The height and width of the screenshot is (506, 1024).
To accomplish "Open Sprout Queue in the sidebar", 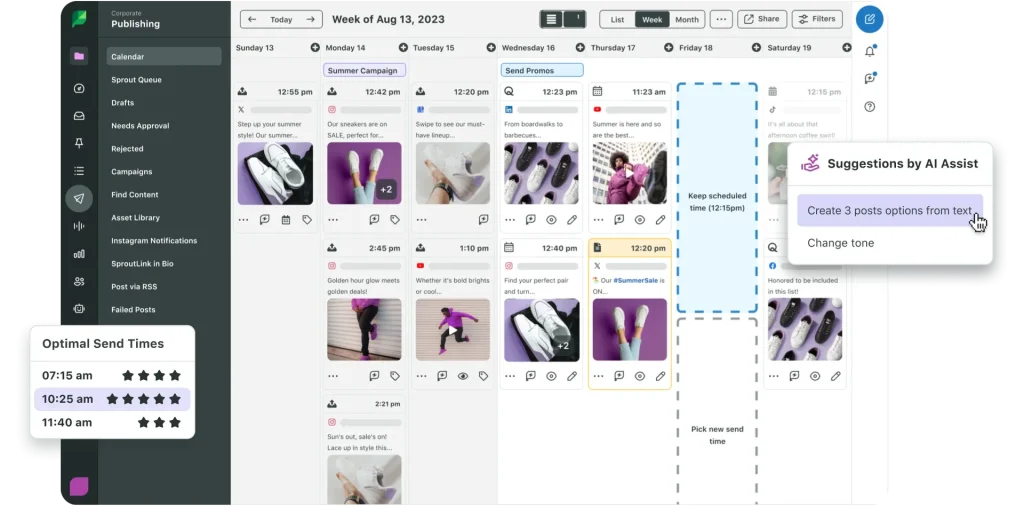I will pyautogui.click(x=136, y=80).
